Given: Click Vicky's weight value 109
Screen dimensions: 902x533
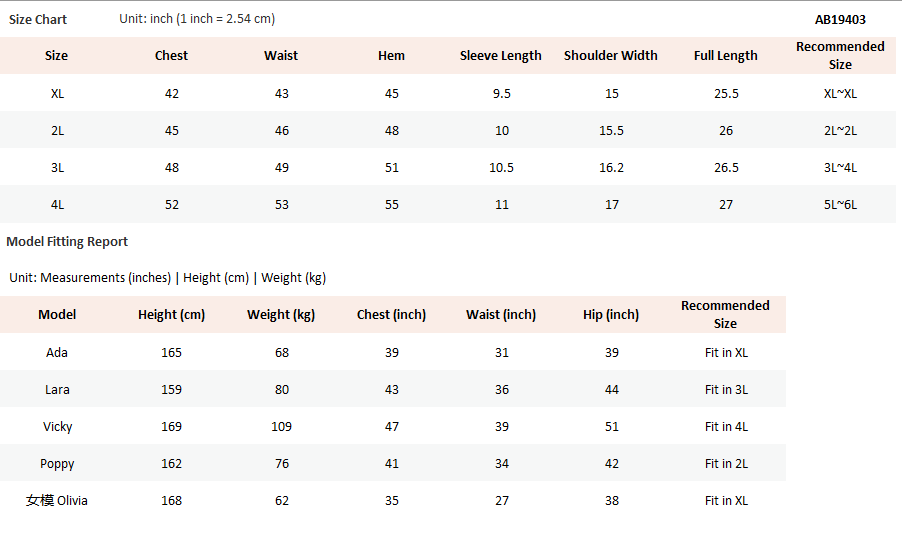Looking at the screenshot, I should click(281, 427).
